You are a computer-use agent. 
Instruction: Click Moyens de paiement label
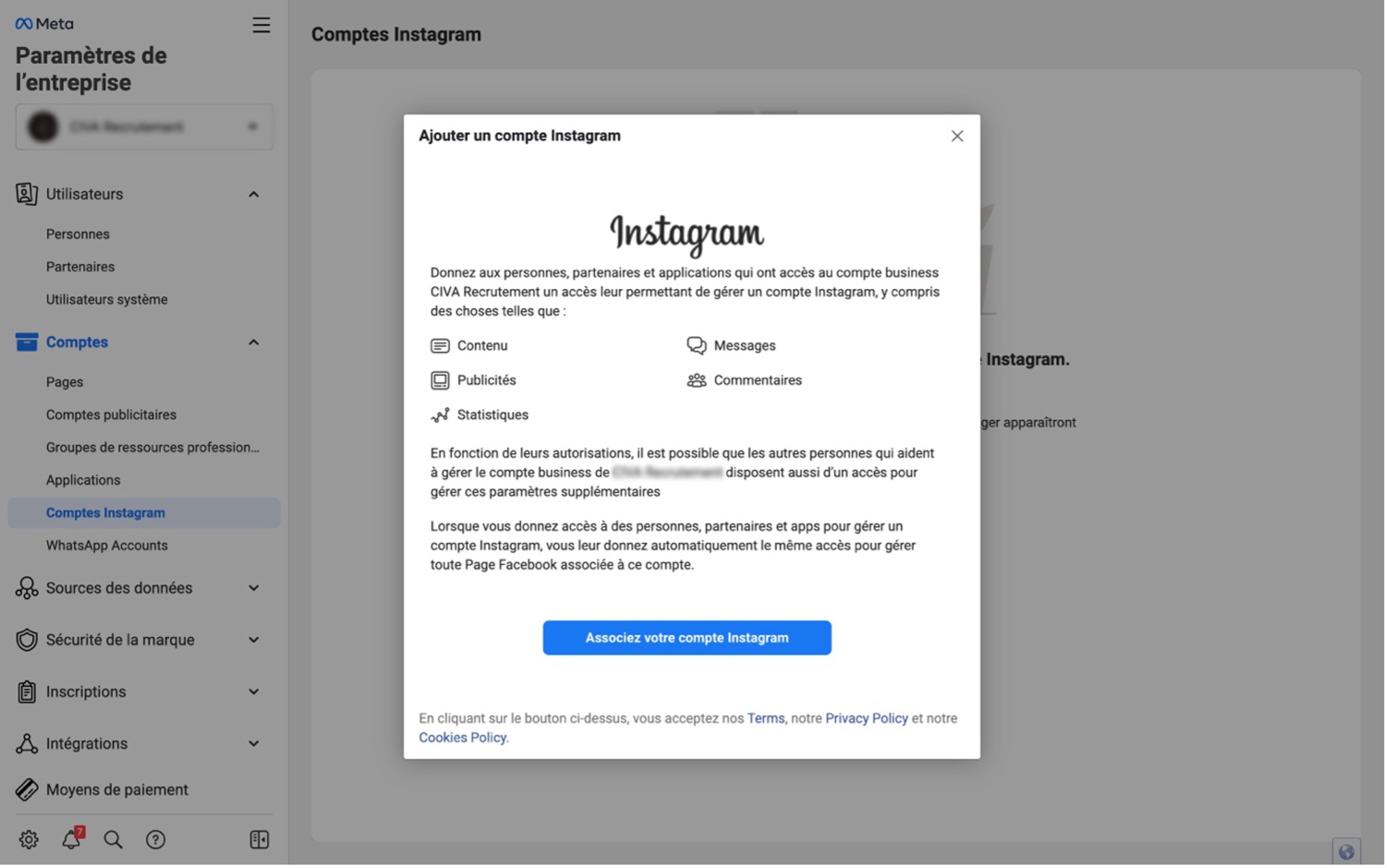click(x=117, y=790)
